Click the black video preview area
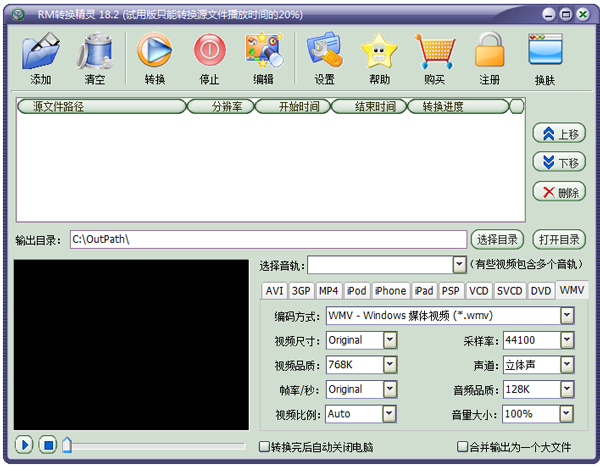This screenshot has width=600, height=467. (x=131, y=345)
